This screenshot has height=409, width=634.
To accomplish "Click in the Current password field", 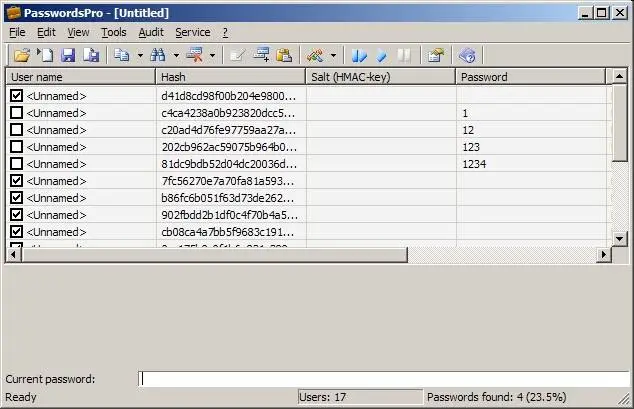I will pyautogui.click(x=384, y=379).
